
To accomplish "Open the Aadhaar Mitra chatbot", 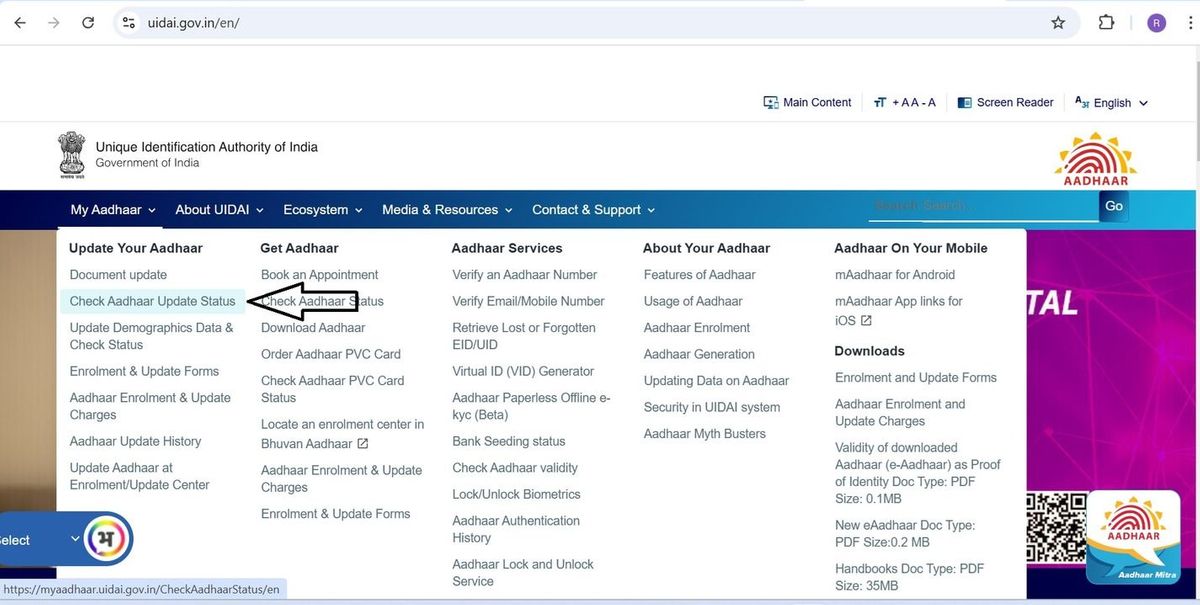I will (x=1133, y=537).
